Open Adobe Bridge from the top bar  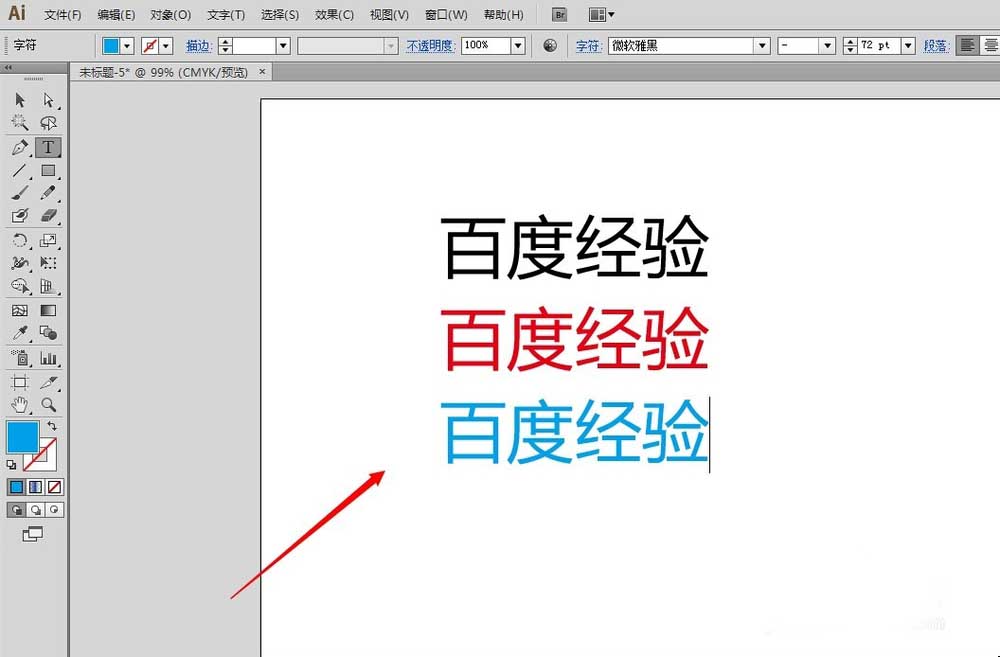point(559,14)
